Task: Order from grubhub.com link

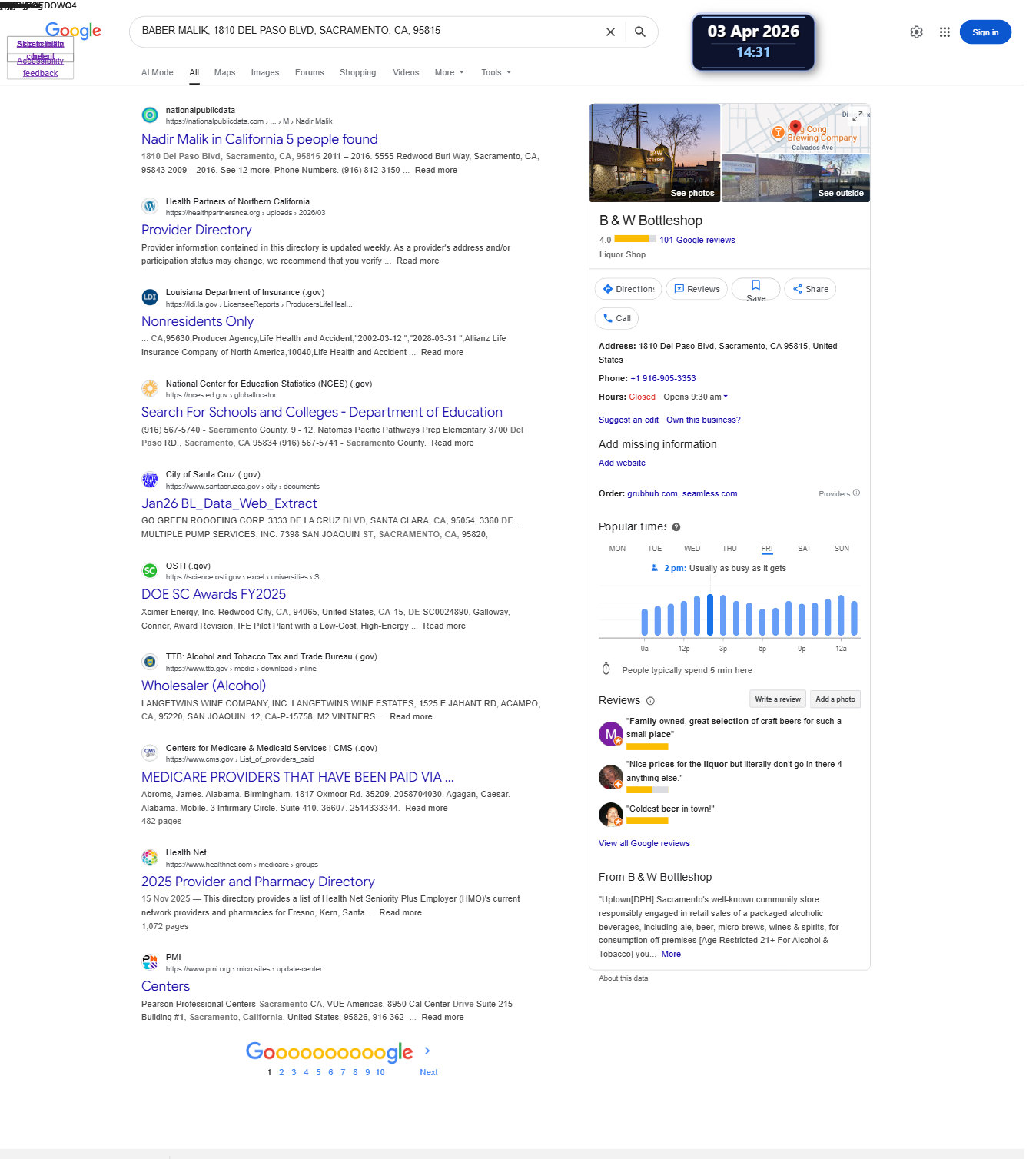Action: (x=652, y=493)
